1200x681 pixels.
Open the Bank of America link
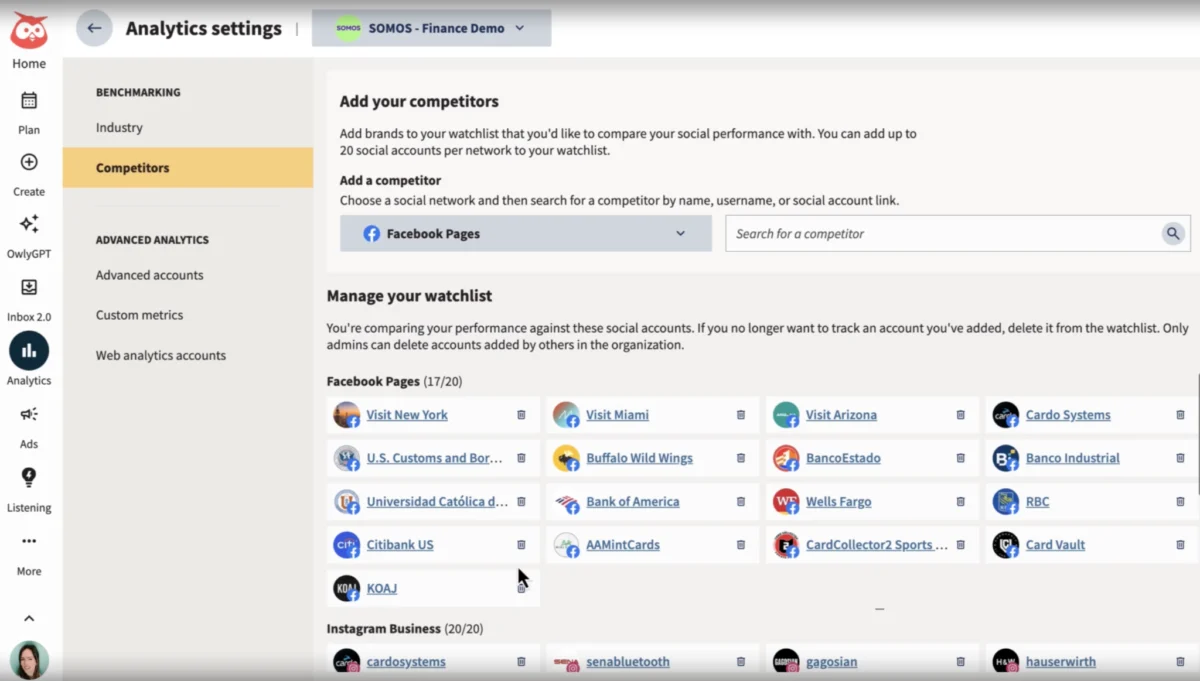coord(632,502)
